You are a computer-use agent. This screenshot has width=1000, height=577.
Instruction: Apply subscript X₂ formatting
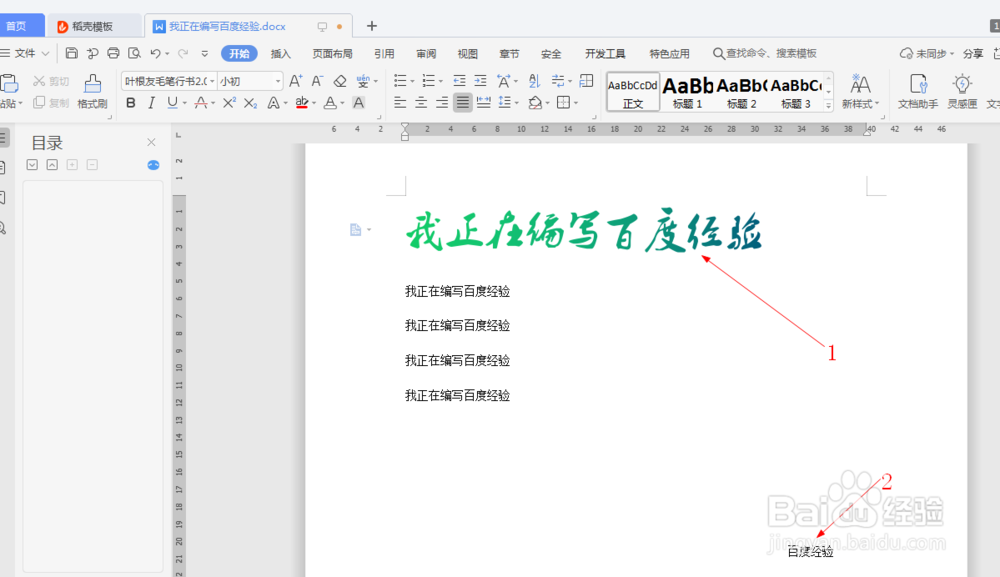coord(250,103)
